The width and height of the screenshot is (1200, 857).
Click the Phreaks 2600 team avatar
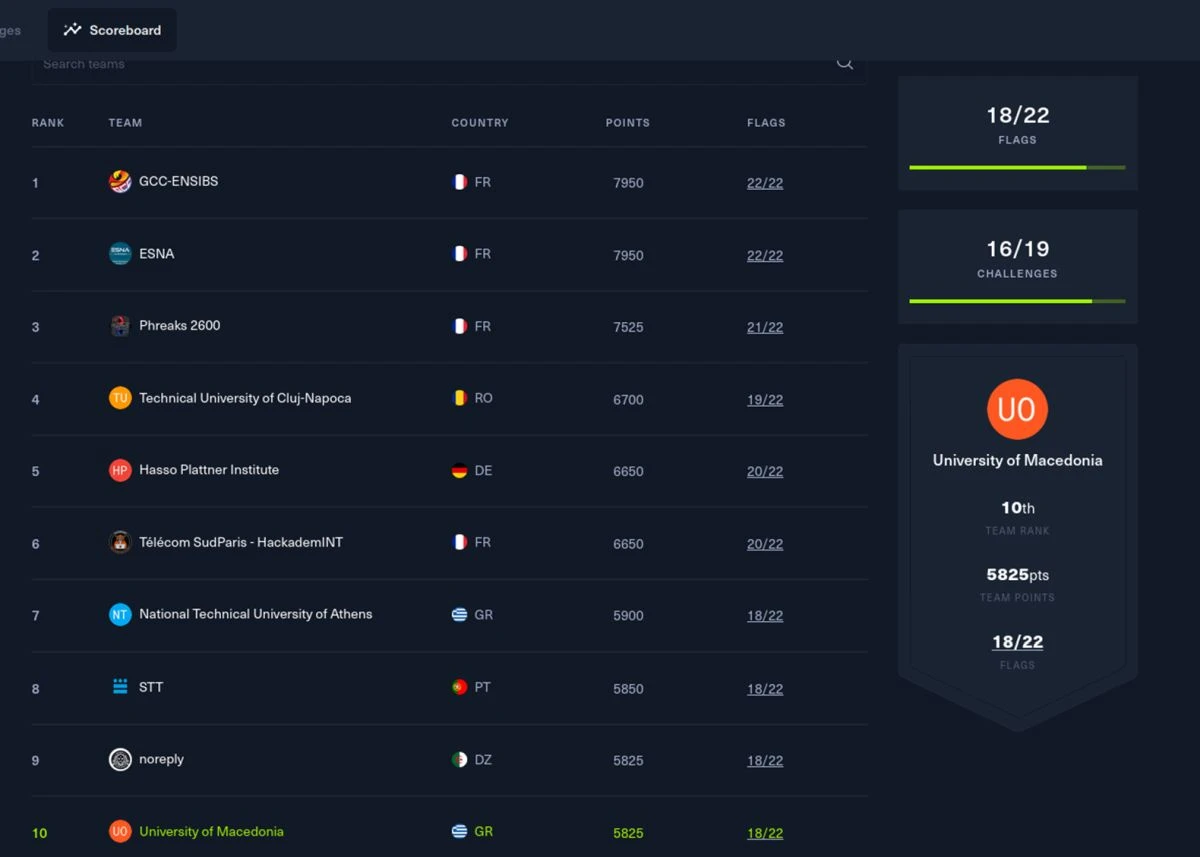click(x=120, y=326)
